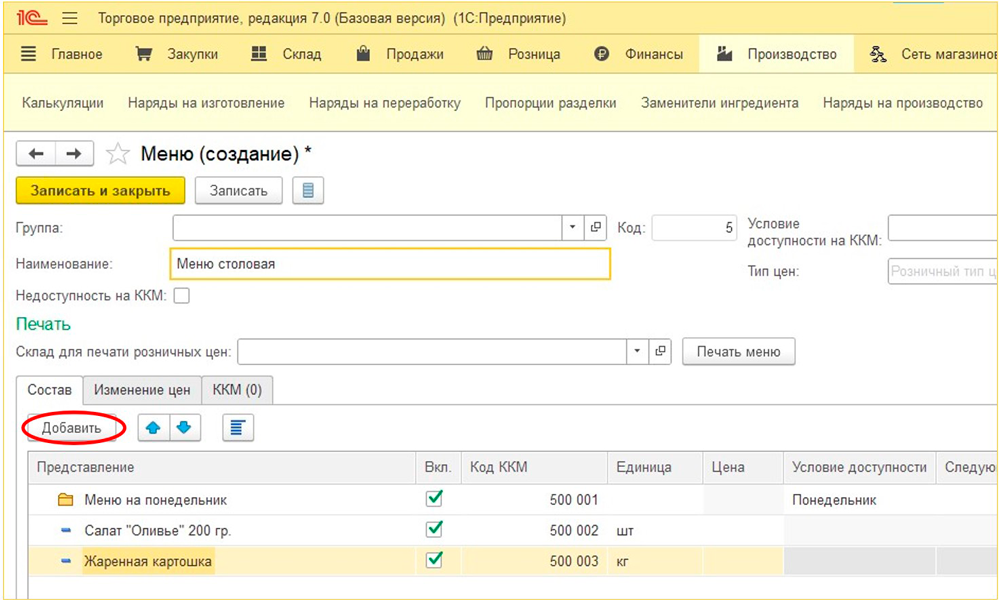Viewport: 1000px width, 600px height.
Task: Switch to the Изменение цен tab
Action: coord(142,390)
